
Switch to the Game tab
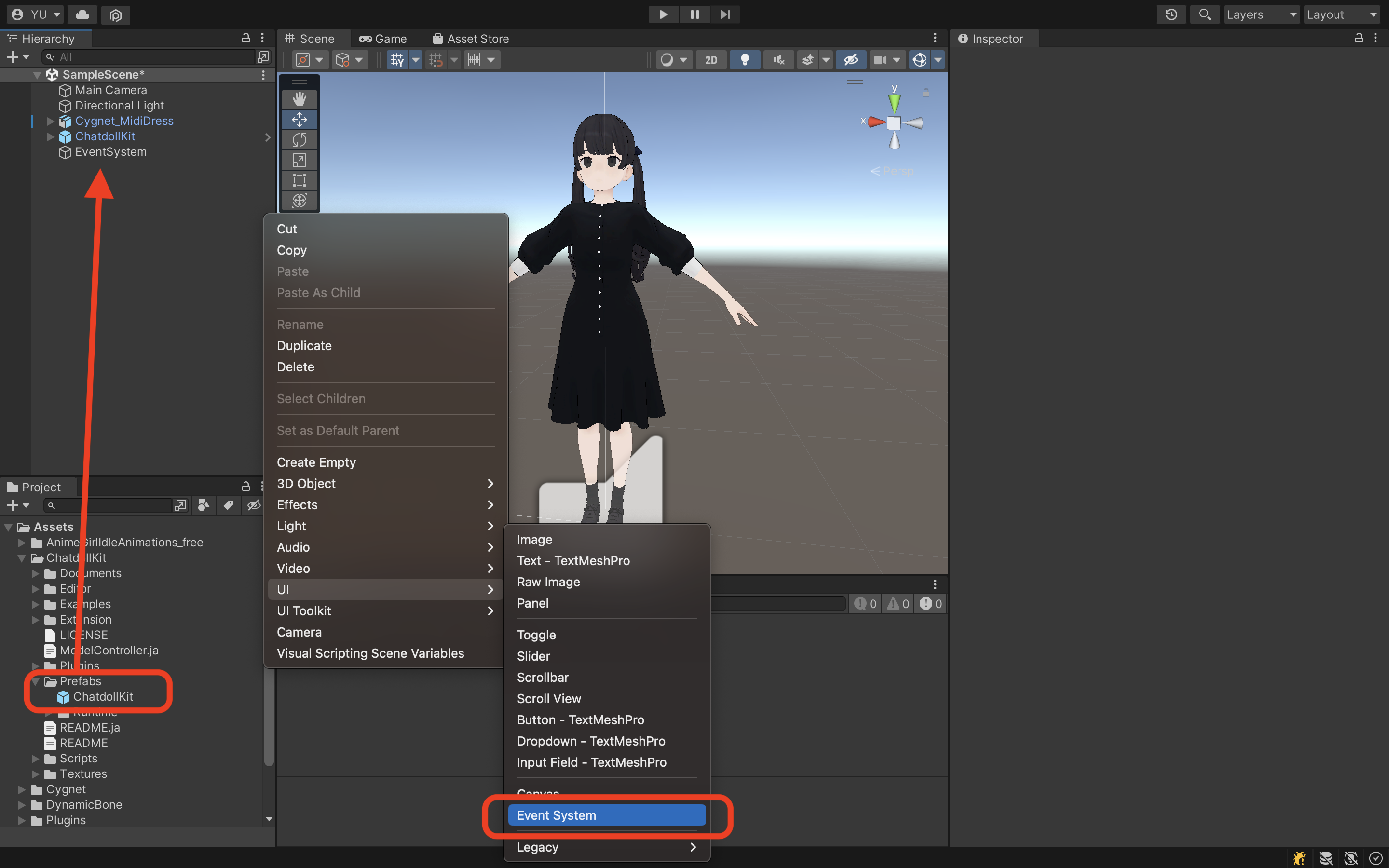point(383,39)
